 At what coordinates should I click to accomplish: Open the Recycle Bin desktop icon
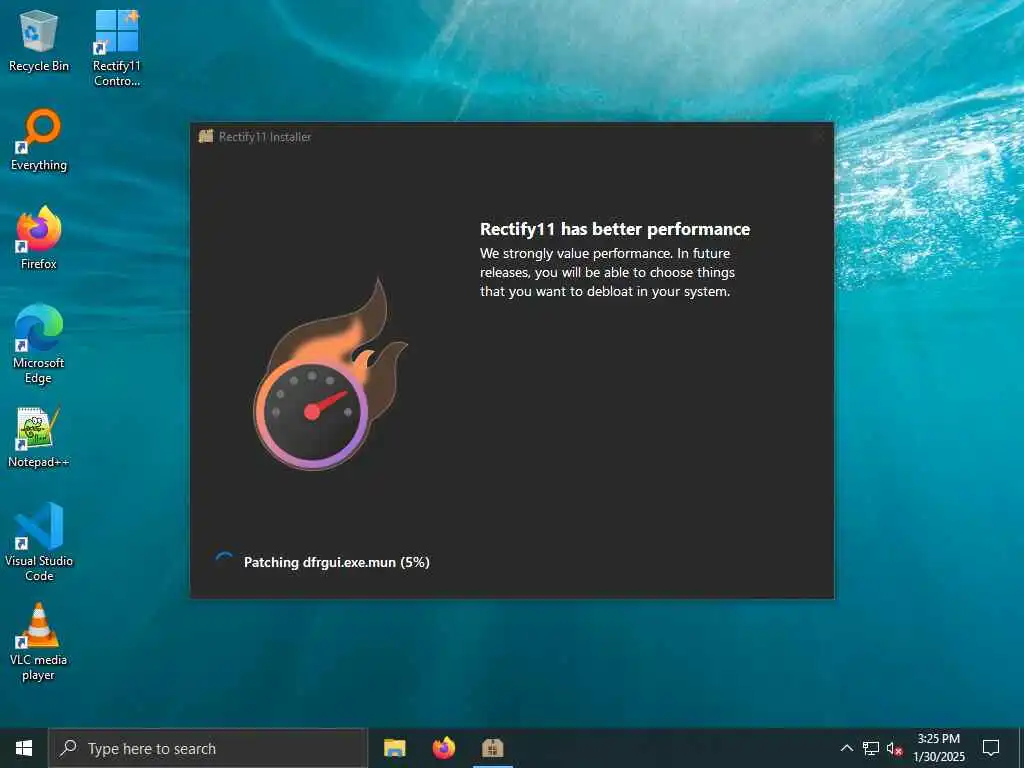coord(39,40)
